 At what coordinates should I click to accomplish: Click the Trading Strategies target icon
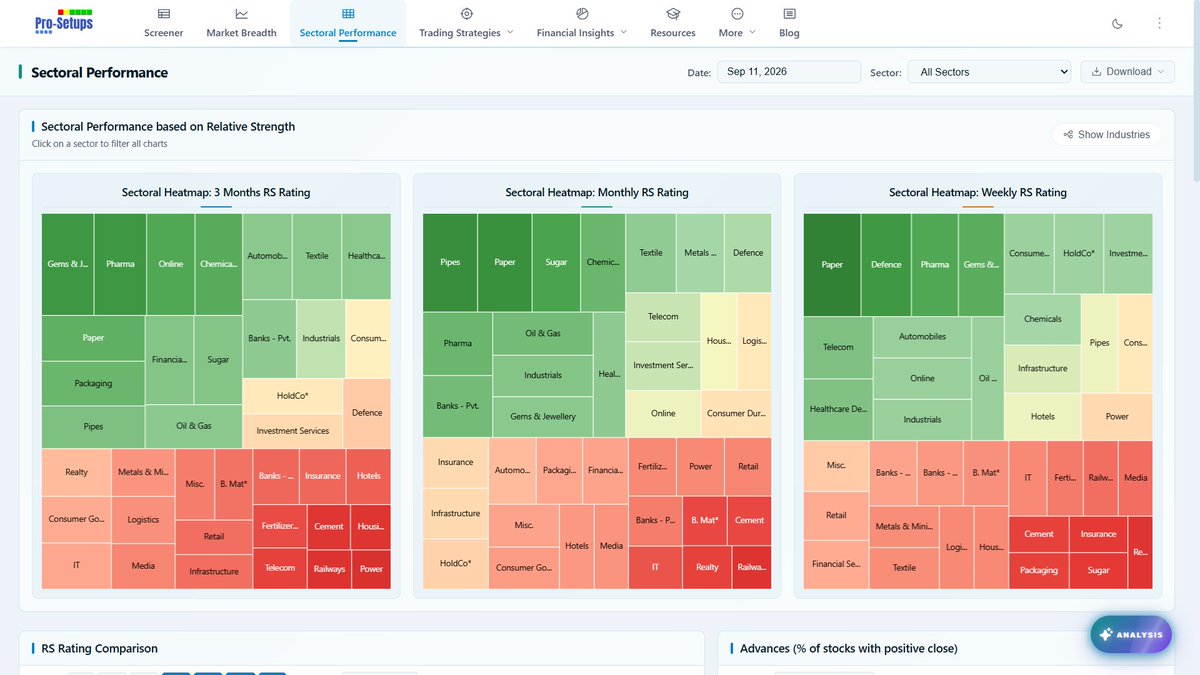(x=466, y=14)
